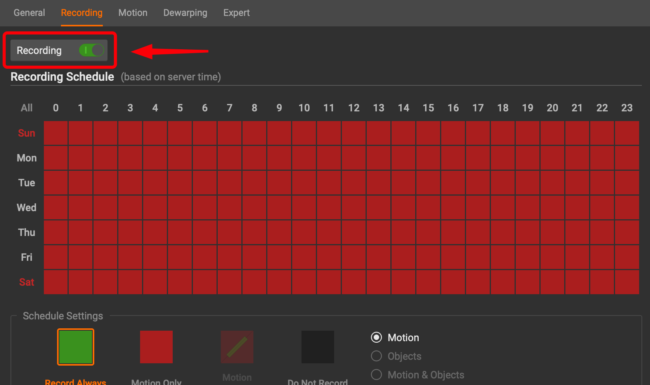Click the Mon cell at hour 10
The image size is (650, 385).
click(x=304, y=158)
